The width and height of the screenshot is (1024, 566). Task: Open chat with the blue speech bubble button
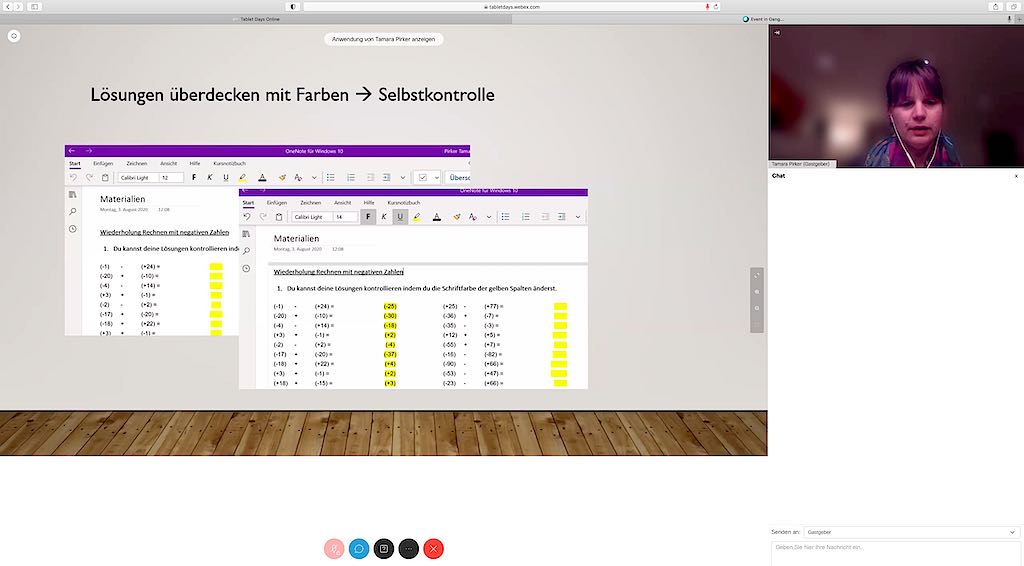click(359, 548)
